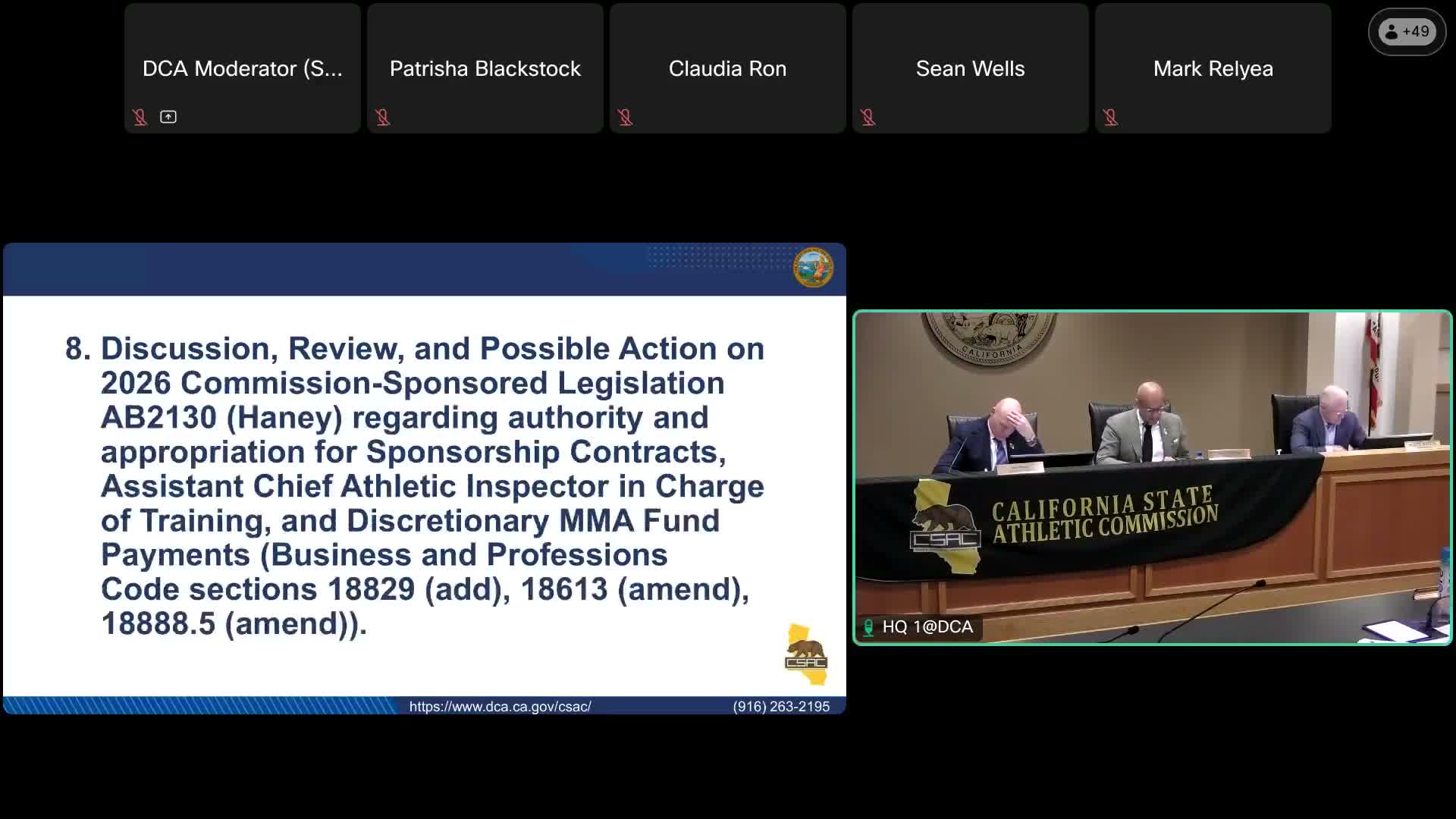Open the link https://www.dca.ca.gov/csac/

pyautogui.click(x=500, y=706)
